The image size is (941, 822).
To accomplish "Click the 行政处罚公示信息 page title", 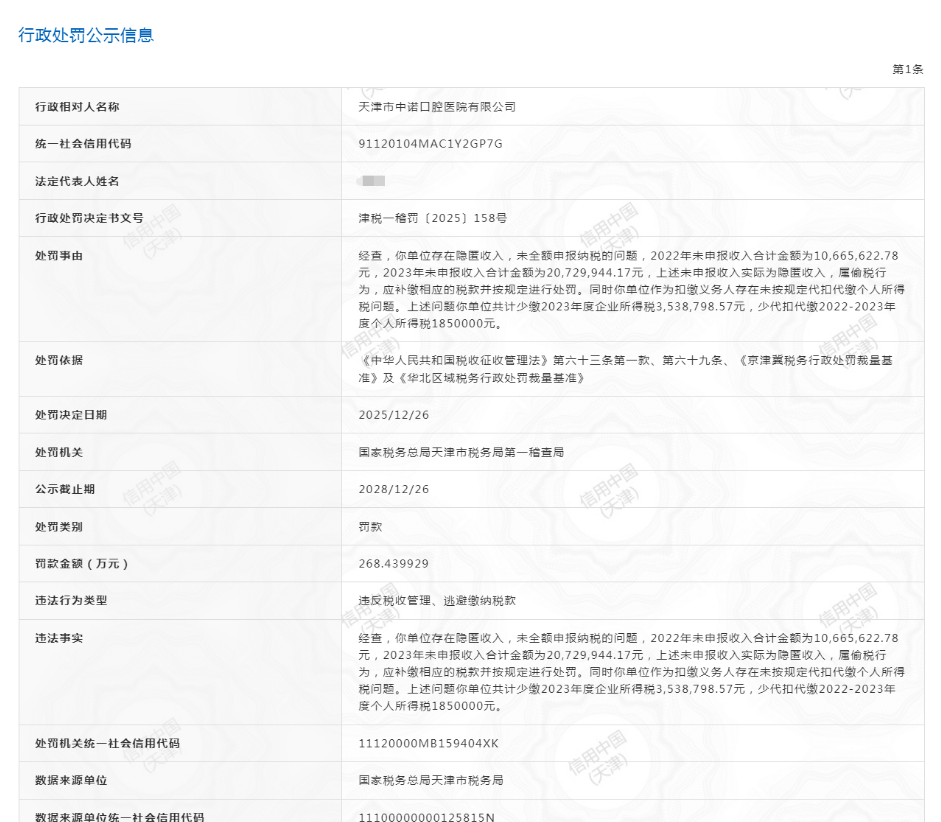I will (x=85, y=36).
